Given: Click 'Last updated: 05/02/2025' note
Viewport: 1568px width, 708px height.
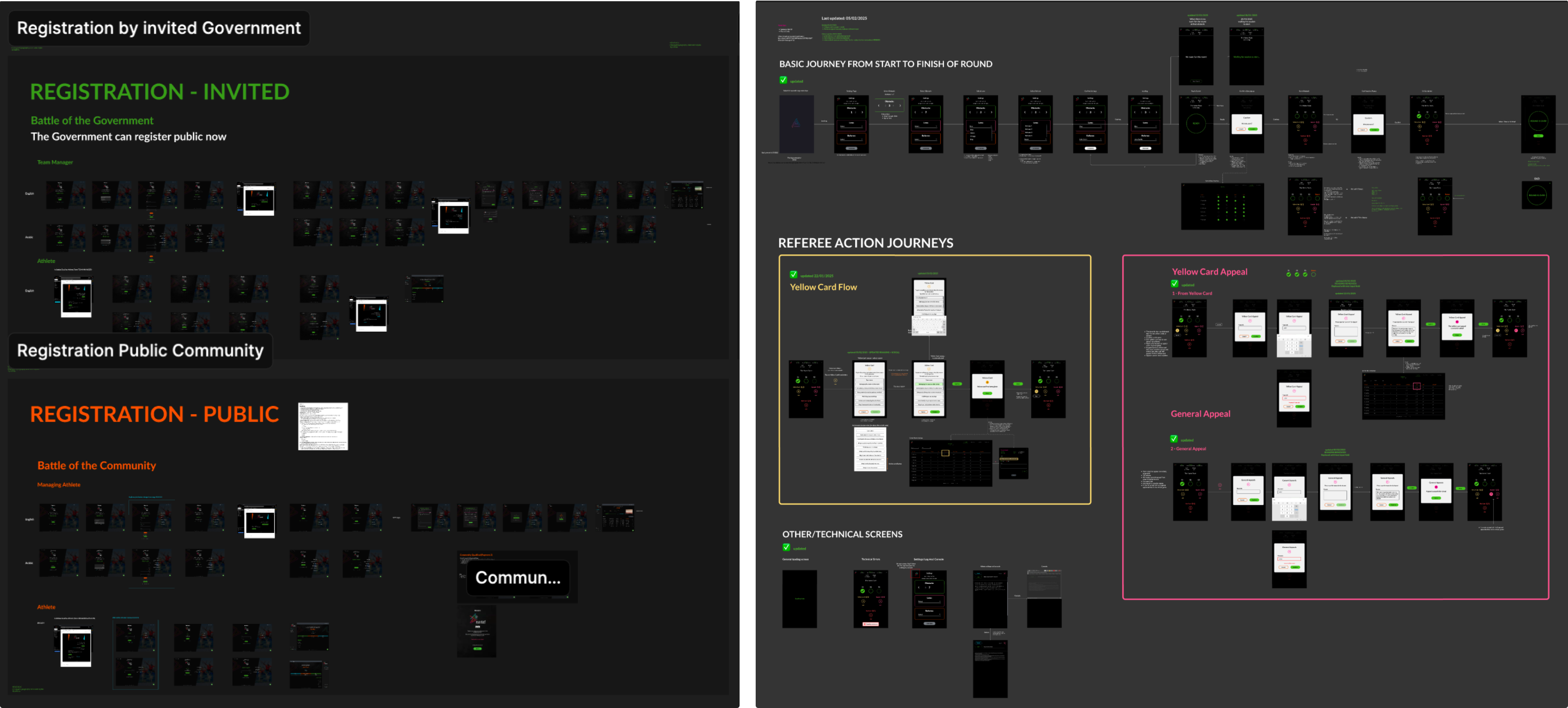Looking at the screenshot, I should point(844,18).
